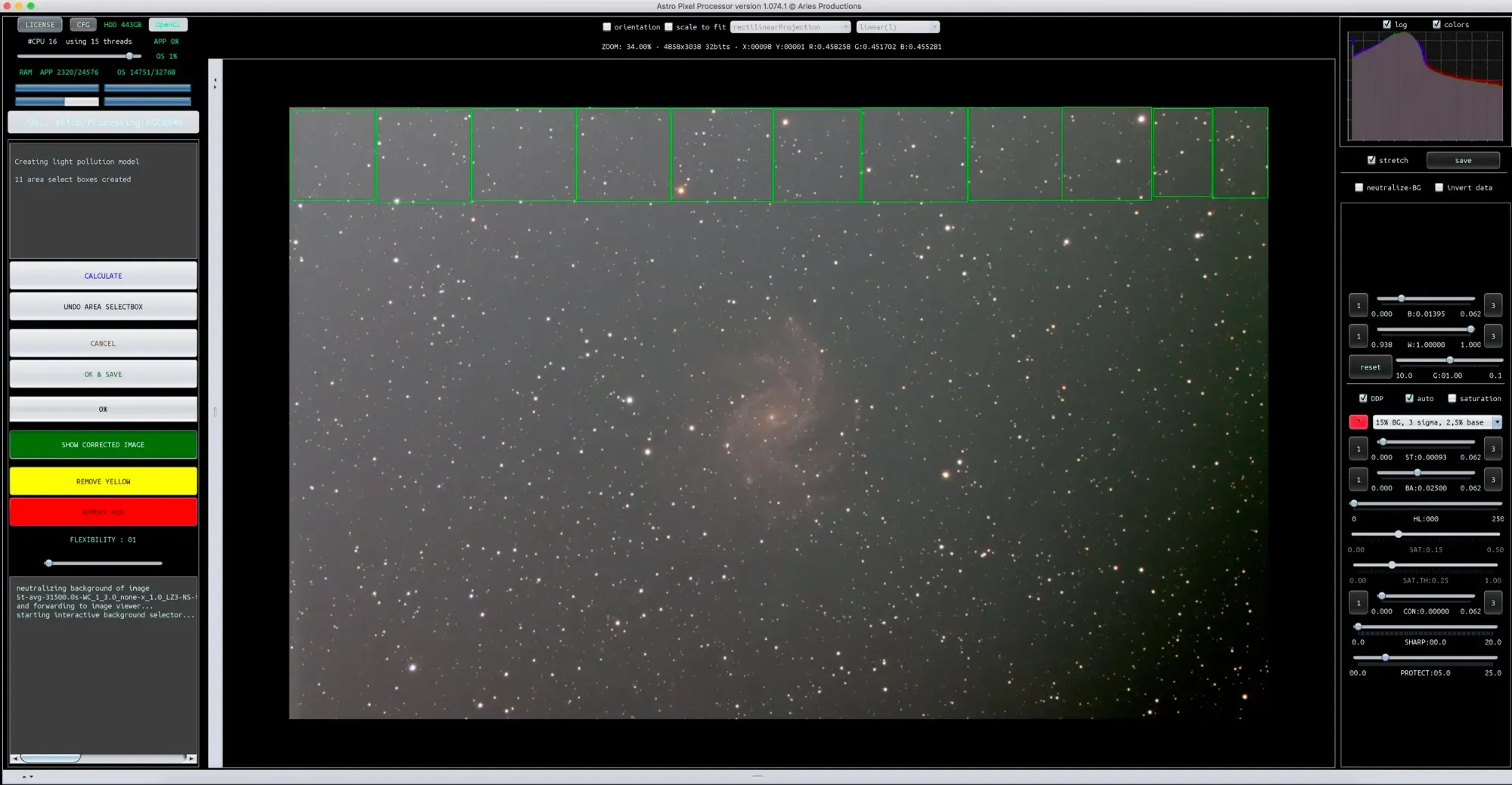Click the '1' button beside black point slider

(1358, 305)
